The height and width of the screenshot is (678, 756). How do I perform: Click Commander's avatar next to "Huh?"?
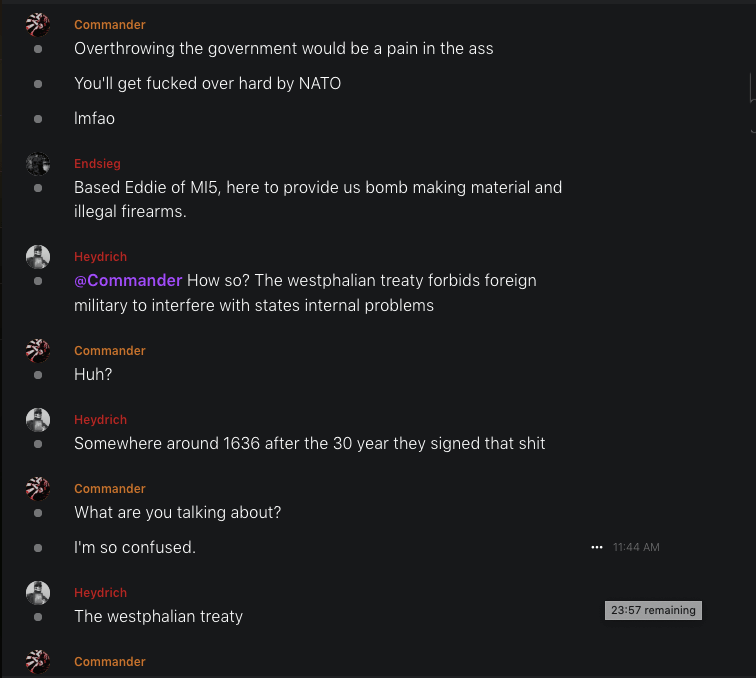(x=38, y=351)
